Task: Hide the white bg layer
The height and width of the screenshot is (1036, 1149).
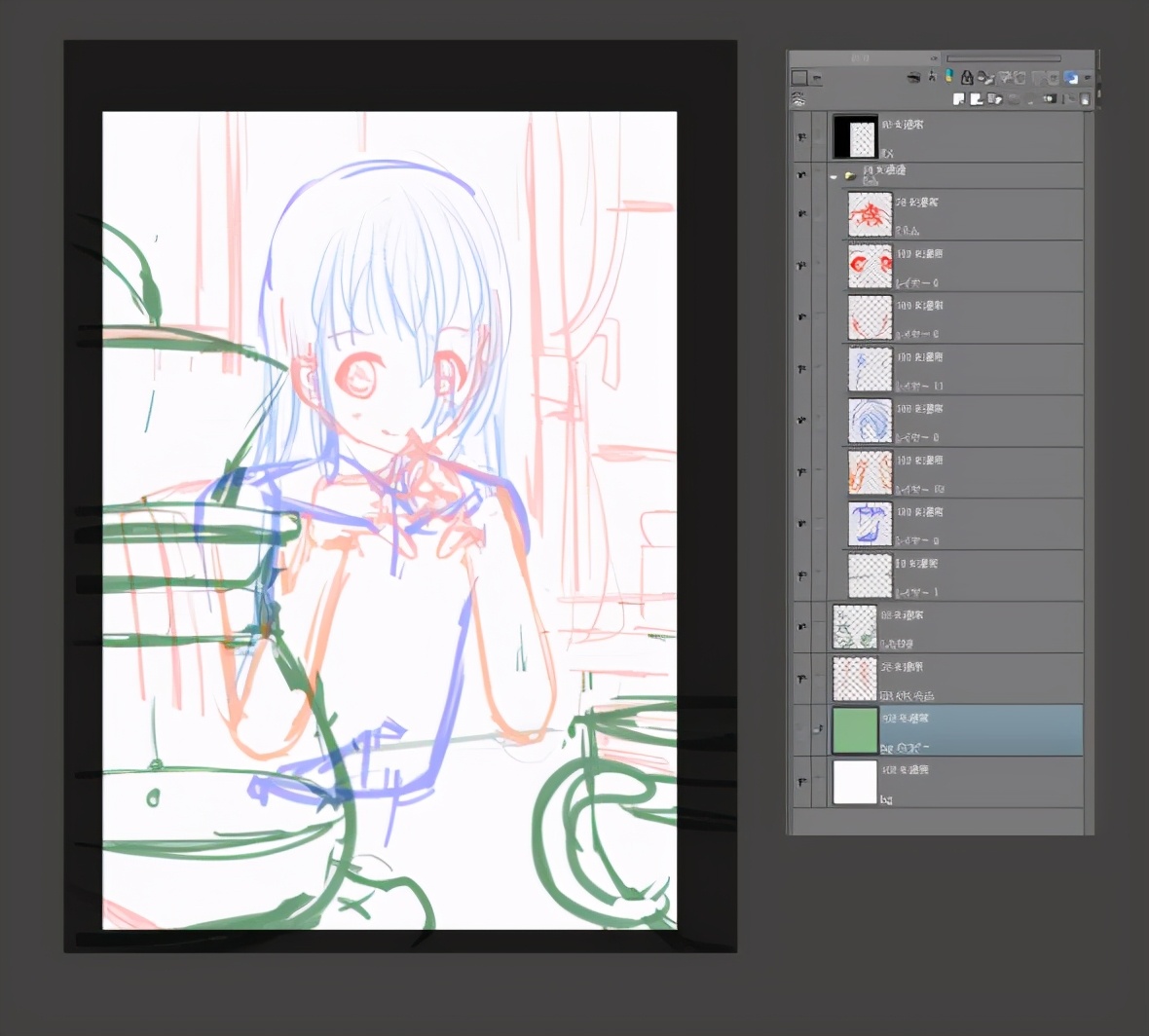Action: pyautogui.click(x=801, y=782)
